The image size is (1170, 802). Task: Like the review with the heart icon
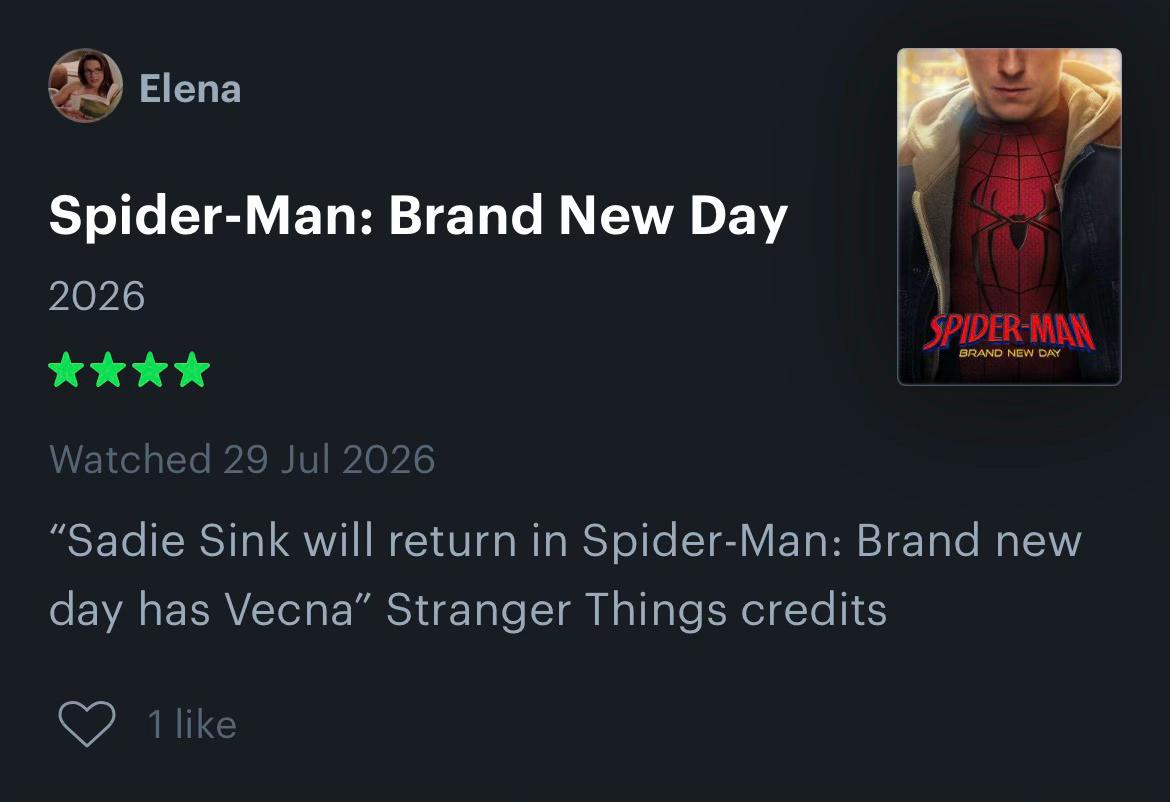point(87,724)
